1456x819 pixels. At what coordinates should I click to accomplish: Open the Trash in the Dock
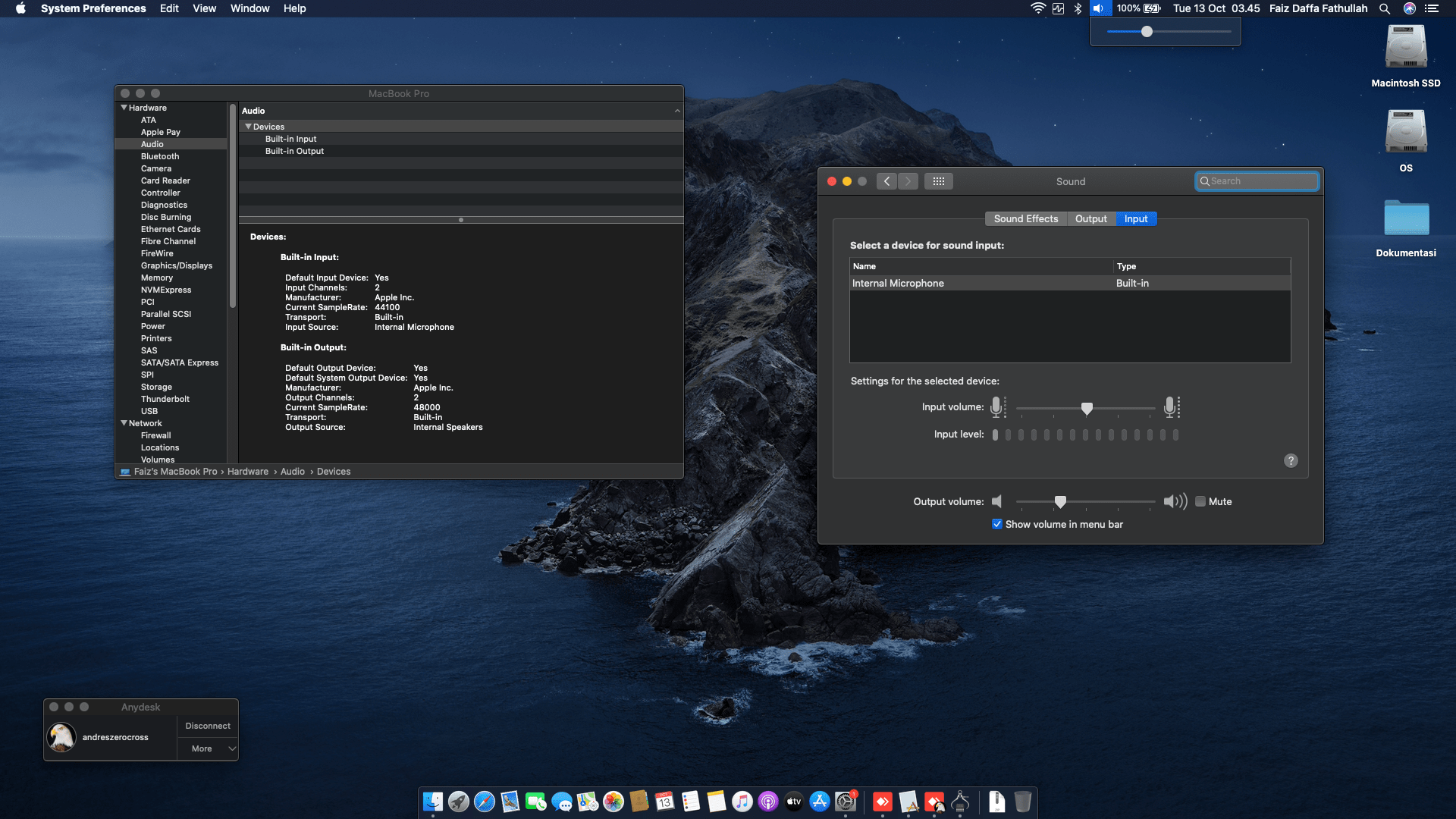(1023, 802)
